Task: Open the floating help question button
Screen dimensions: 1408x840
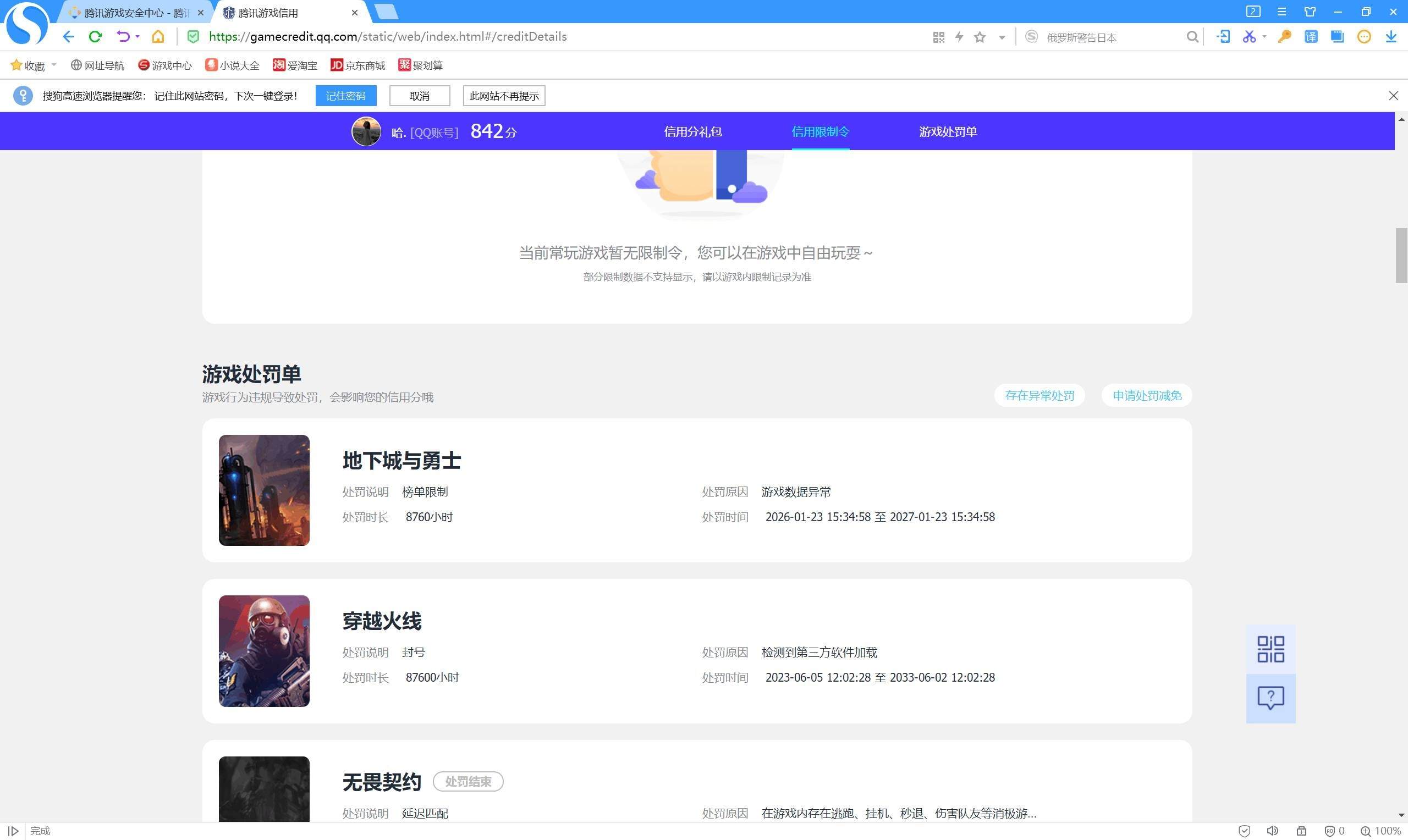Action: 1270,698
